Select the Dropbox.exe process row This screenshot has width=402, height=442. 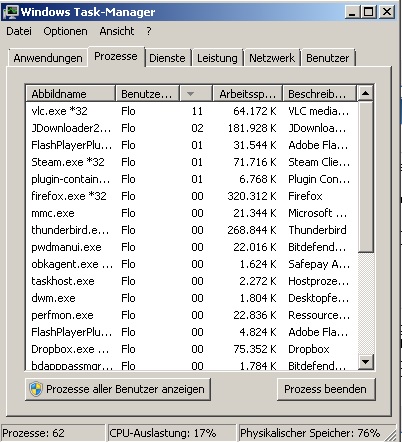(x=191, y=349)
